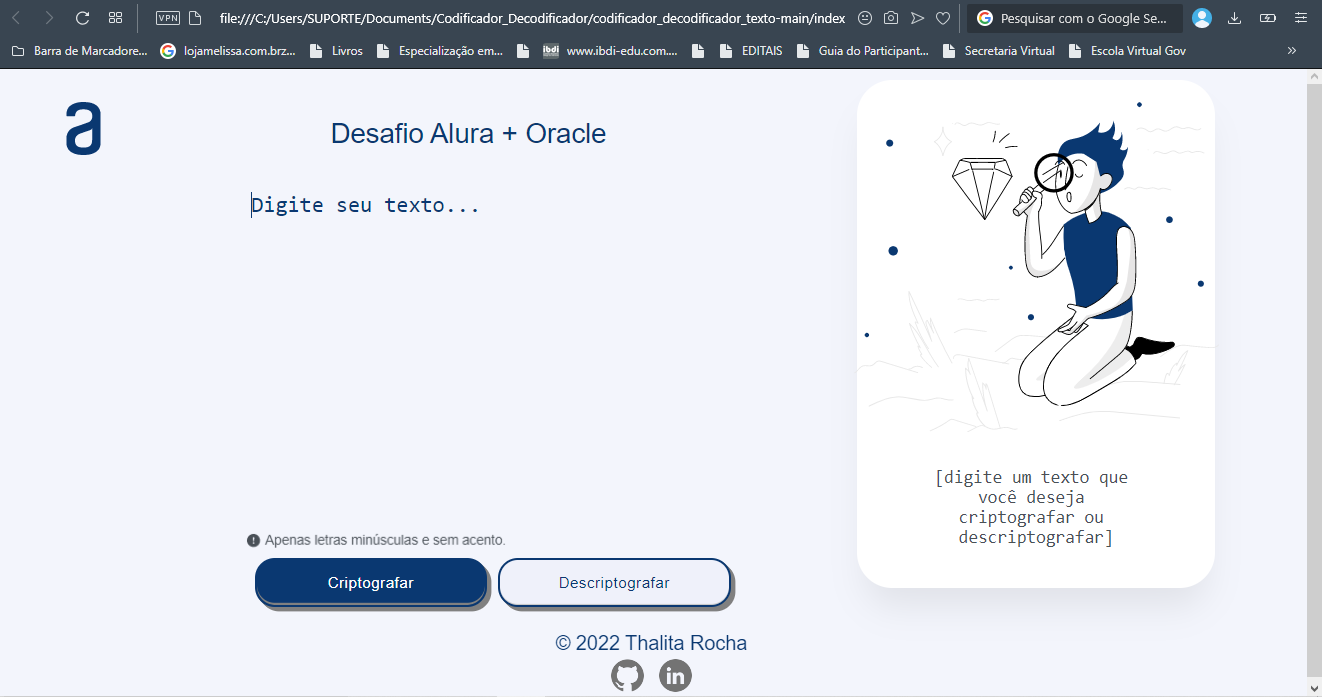Take a screenshot with the camera icon
Viewport: 1322px width, 697px height.
pyautogui.click(x=890, y=17)
